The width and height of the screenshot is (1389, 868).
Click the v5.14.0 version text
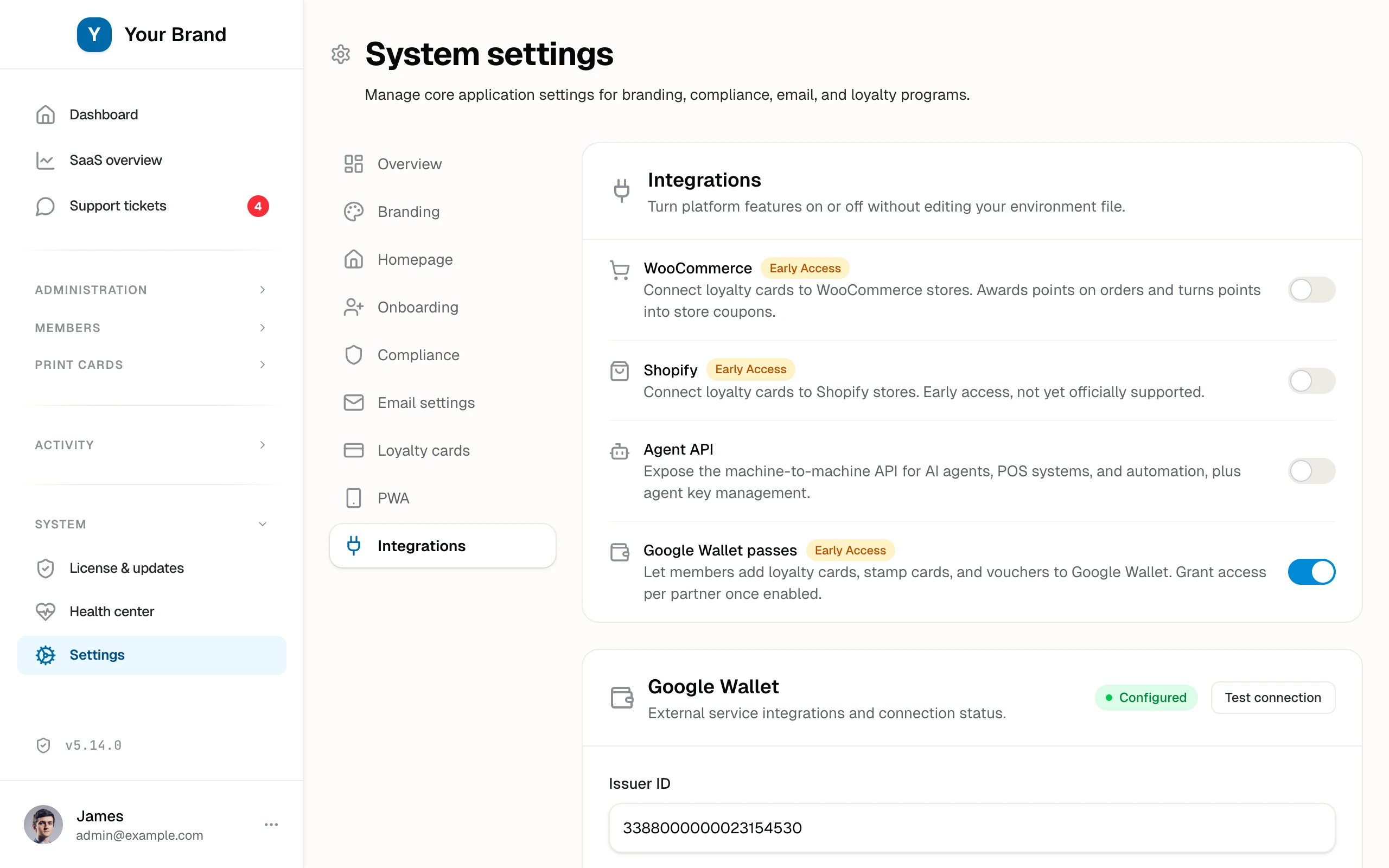93,745
